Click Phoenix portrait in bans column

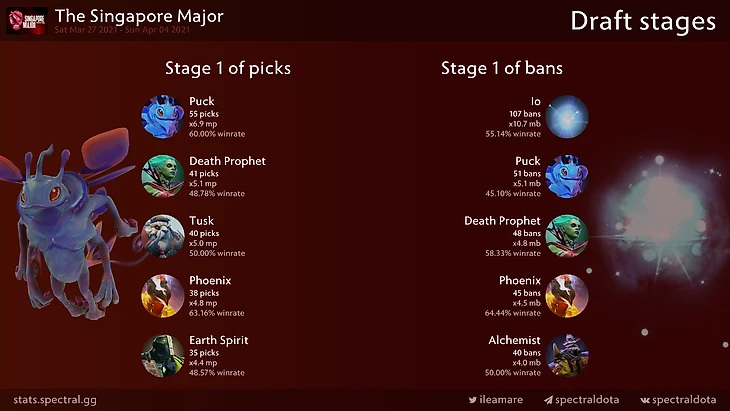coord(567,296)
